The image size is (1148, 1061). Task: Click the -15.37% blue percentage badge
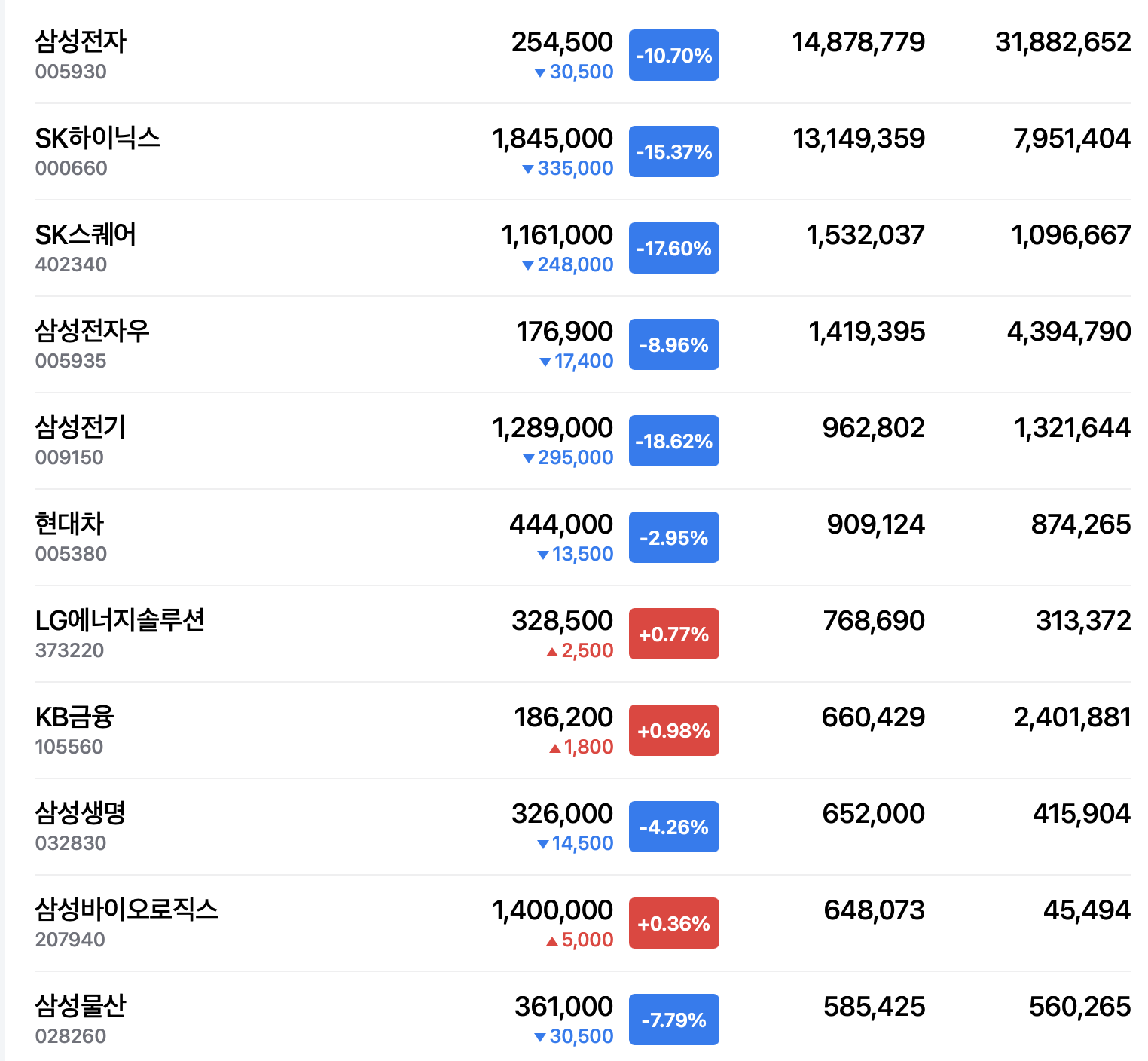pos(673,151)
